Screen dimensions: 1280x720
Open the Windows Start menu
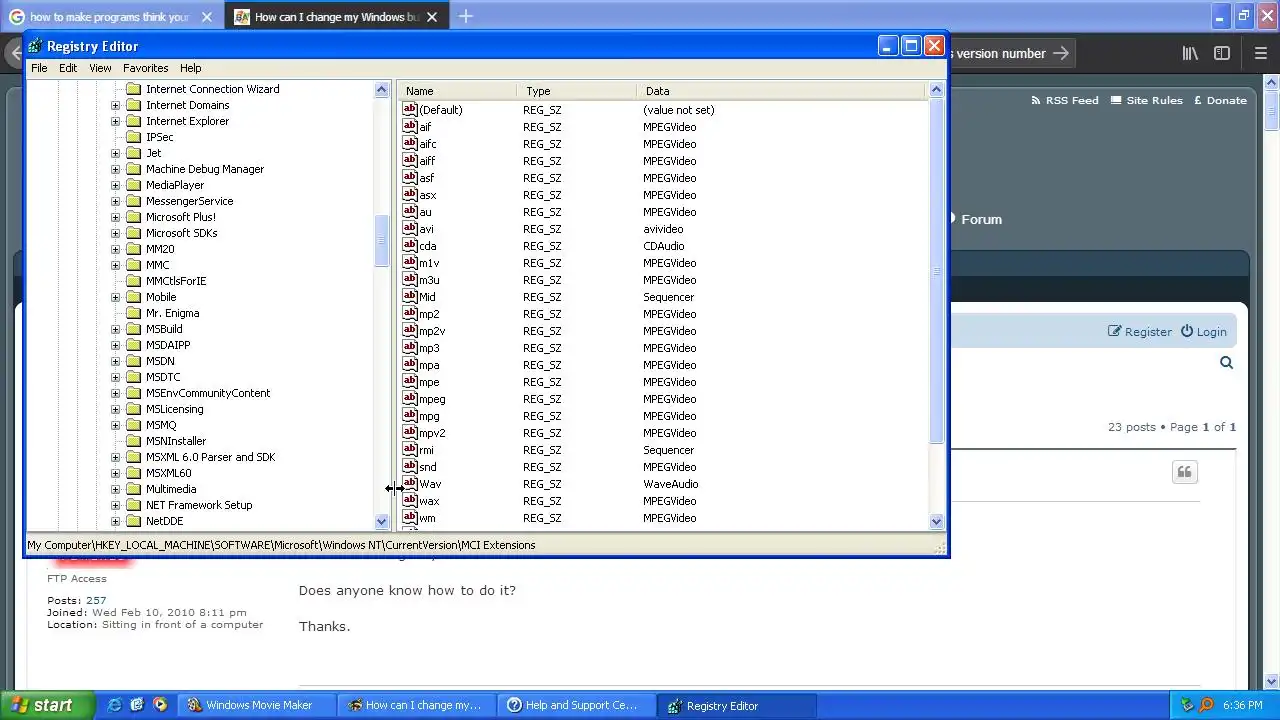click(x=48, y=705)
